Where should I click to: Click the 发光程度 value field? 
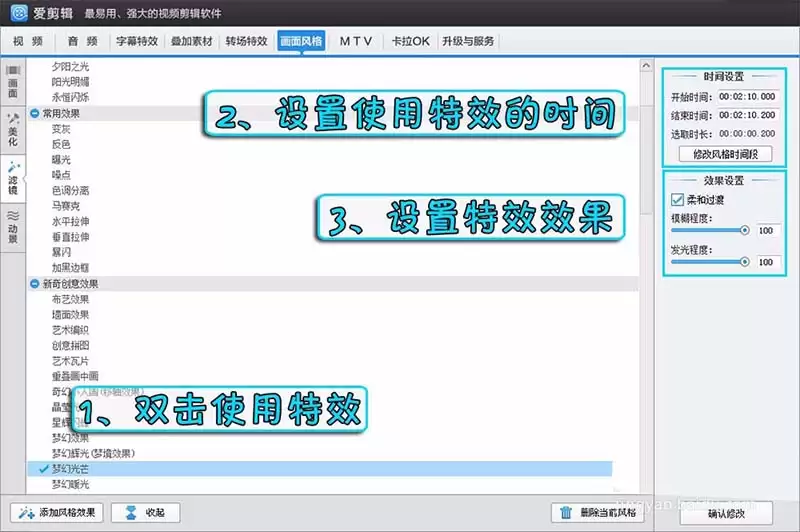[768, 262]
